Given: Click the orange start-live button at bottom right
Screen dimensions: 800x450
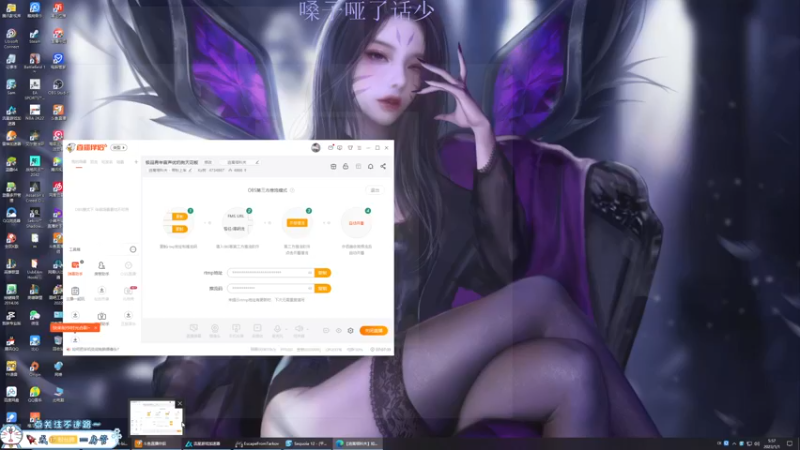Looking at the screenshot, I should 373,331.
